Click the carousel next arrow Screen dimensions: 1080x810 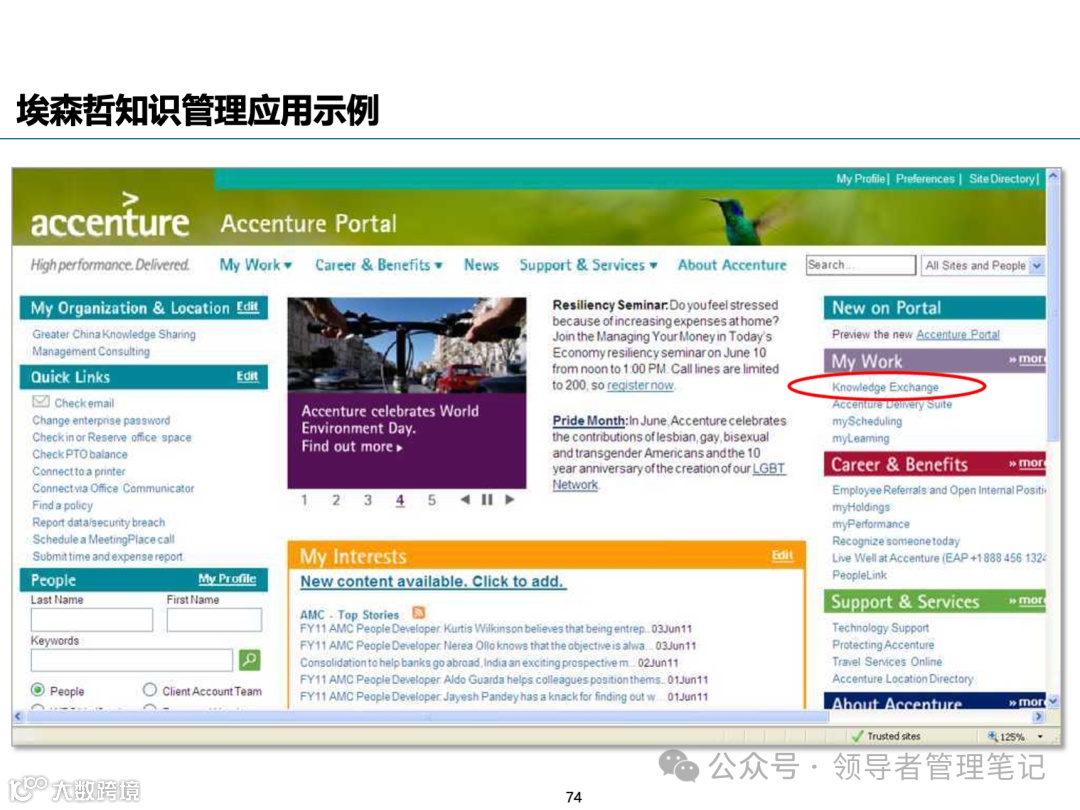click(510, 499)
